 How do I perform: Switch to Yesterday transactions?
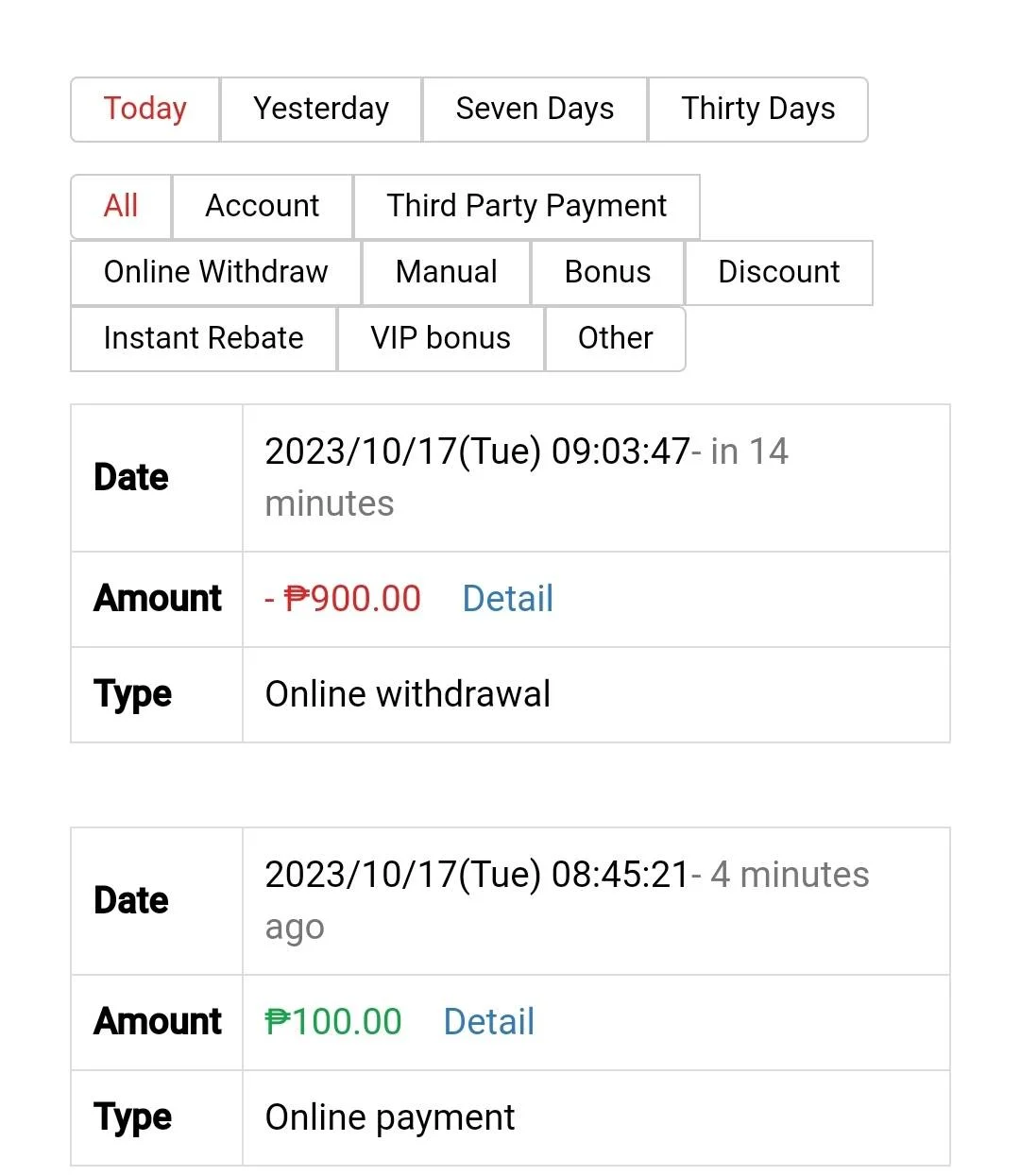point(321,110)
